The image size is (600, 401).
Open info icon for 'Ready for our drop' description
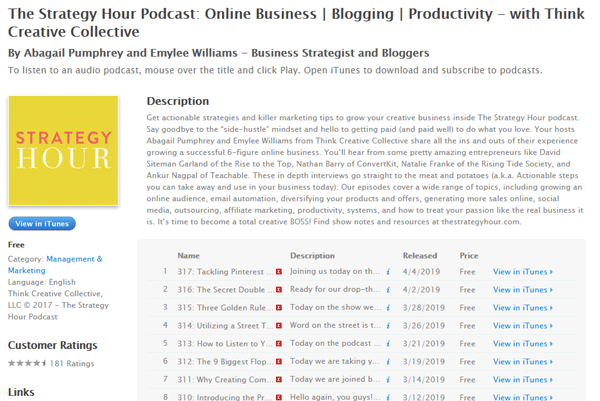point(388,290)
